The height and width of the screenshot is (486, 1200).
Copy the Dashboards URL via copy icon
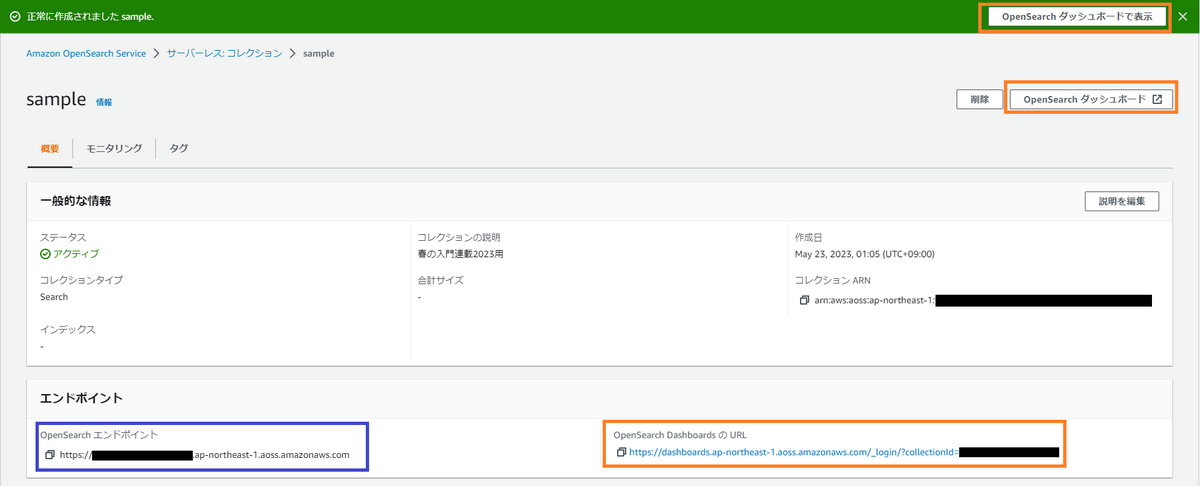621,452
